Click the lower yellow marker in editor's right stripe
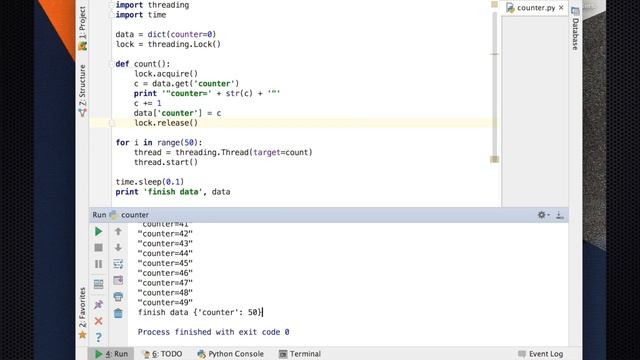The width and height of the screenshot is (640, 360). 494,159
